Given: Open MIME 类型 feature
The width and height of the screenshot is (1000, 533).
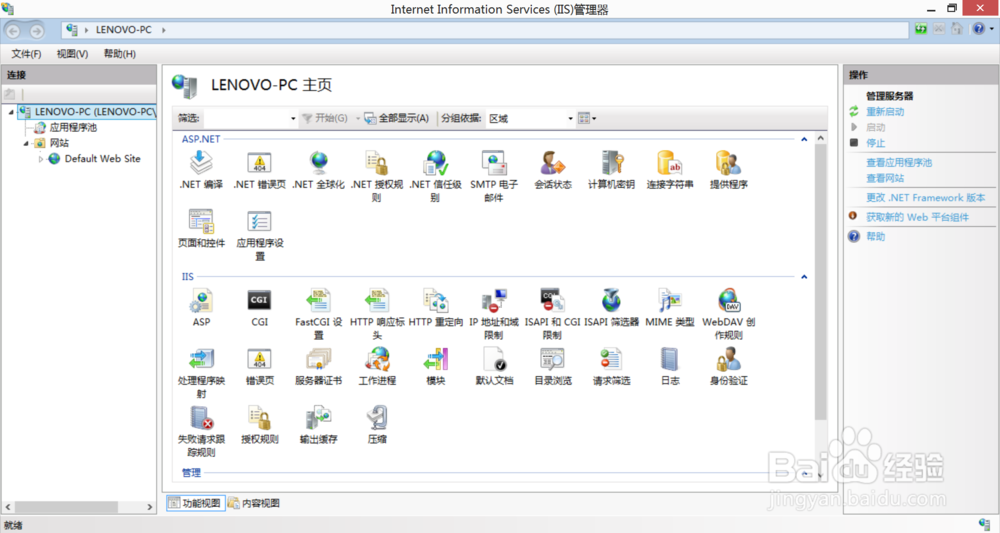Looking at the screenshot, I should [670, 307].
